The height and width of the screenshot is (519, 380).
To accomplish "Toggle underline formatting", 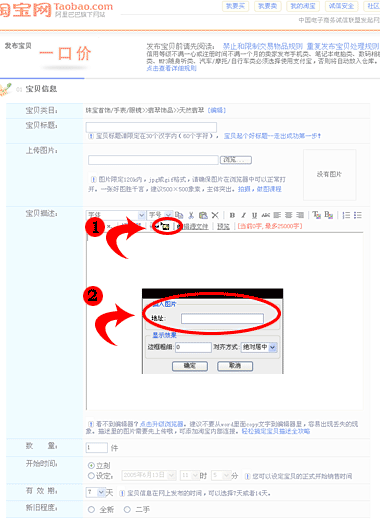I will click(254, 215).
